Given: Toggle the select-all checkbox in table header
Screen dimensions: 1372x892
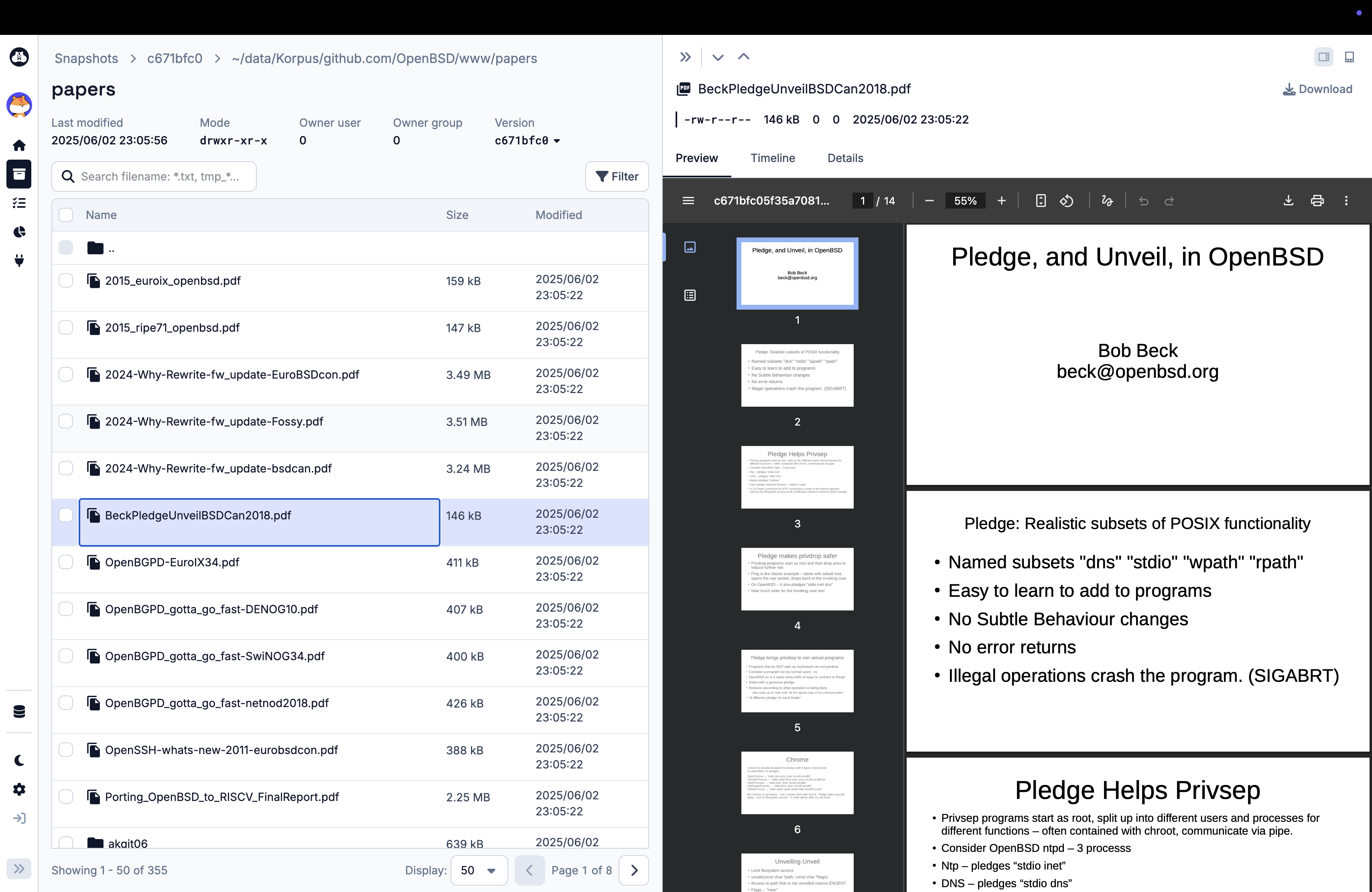Looking at the screenshot, I should click(66, 215).
